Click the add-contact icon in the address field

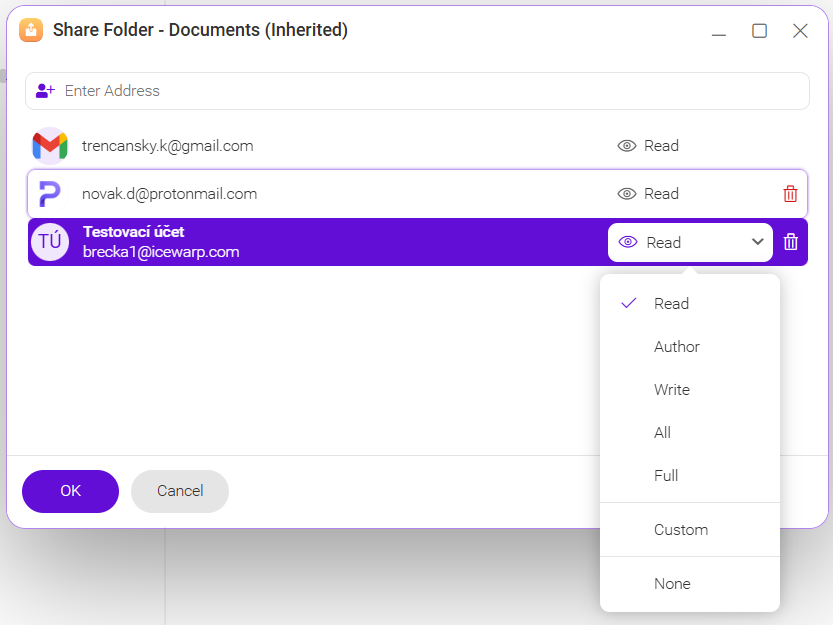(x=45, y=90)
